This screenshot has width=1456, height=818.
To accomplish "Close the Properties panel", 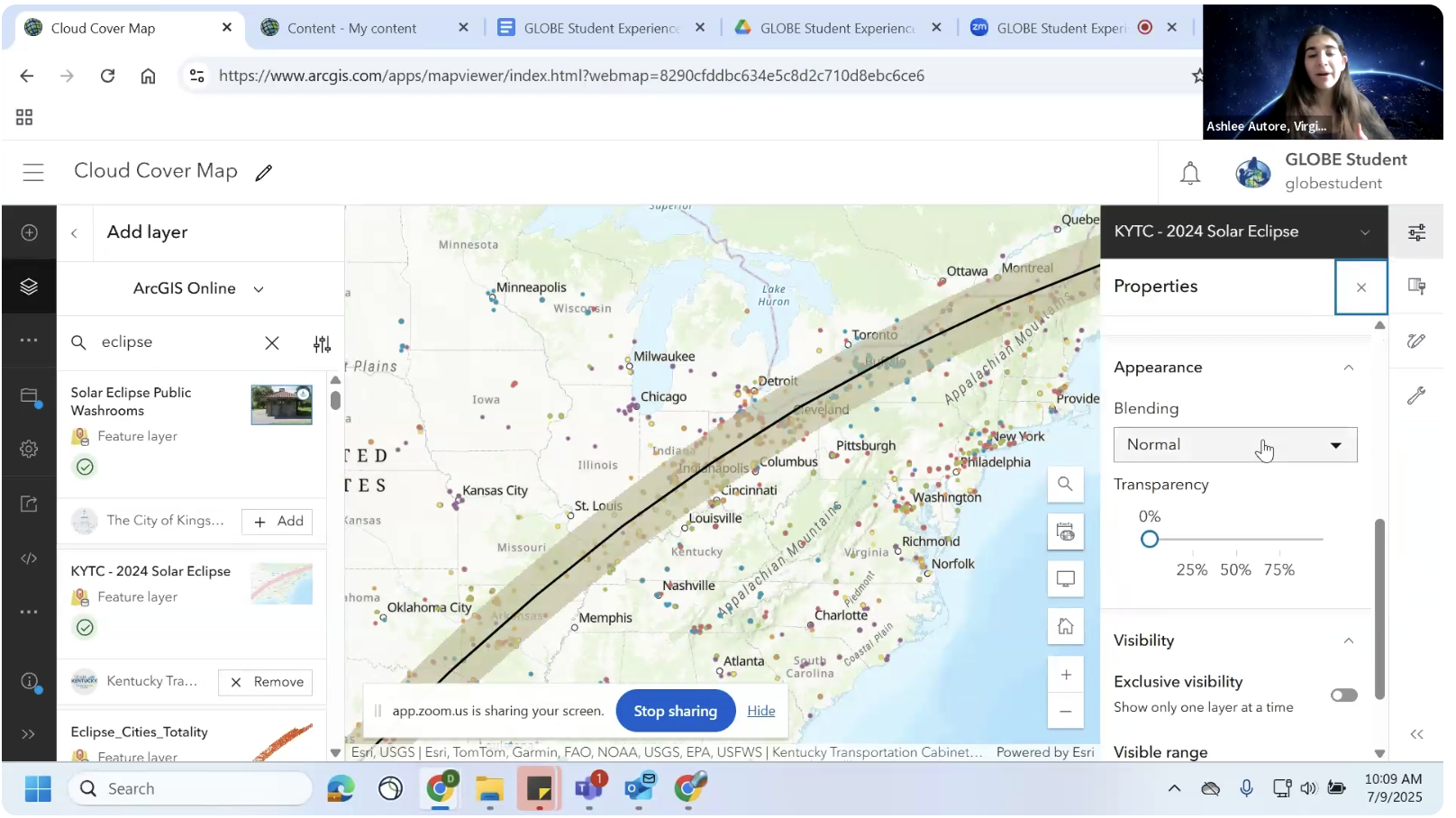I will coord(1360,287).
